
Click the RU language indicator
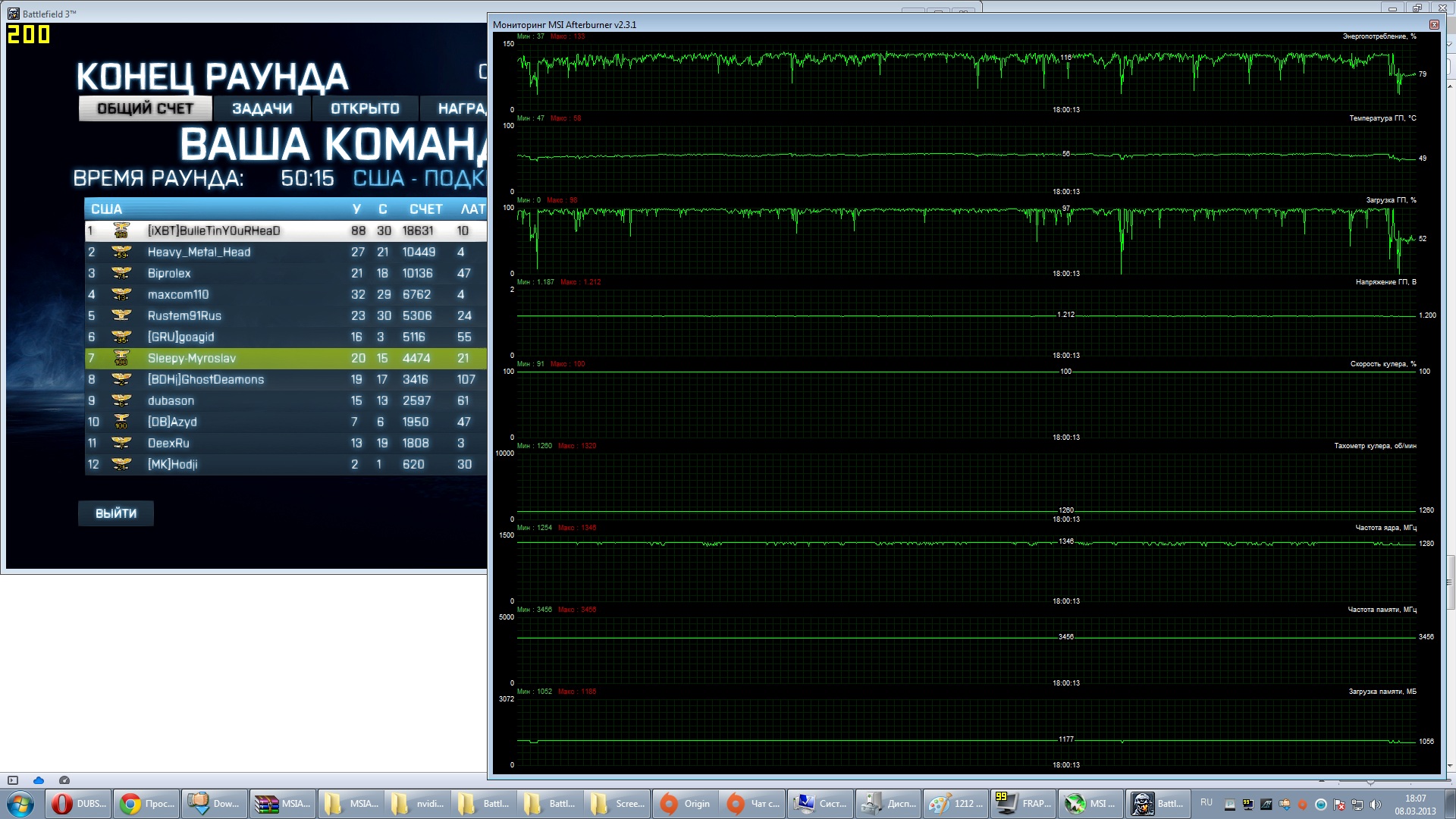tap(1206, 802)
